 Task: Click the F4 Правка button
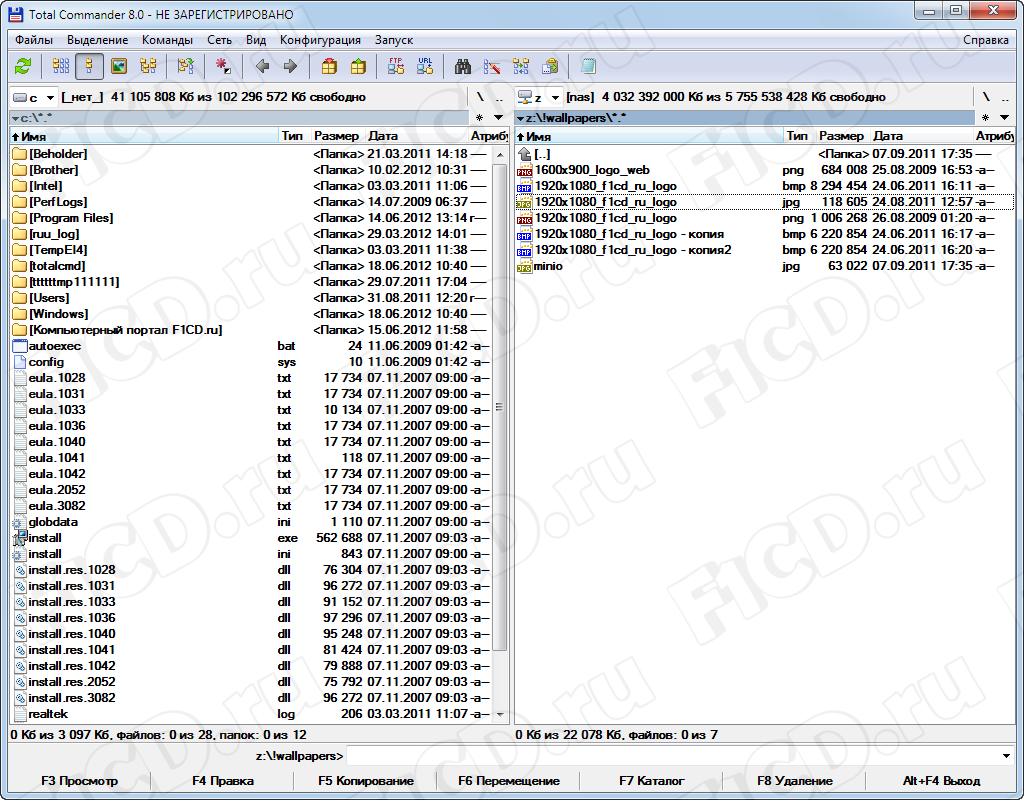(223, 781)
